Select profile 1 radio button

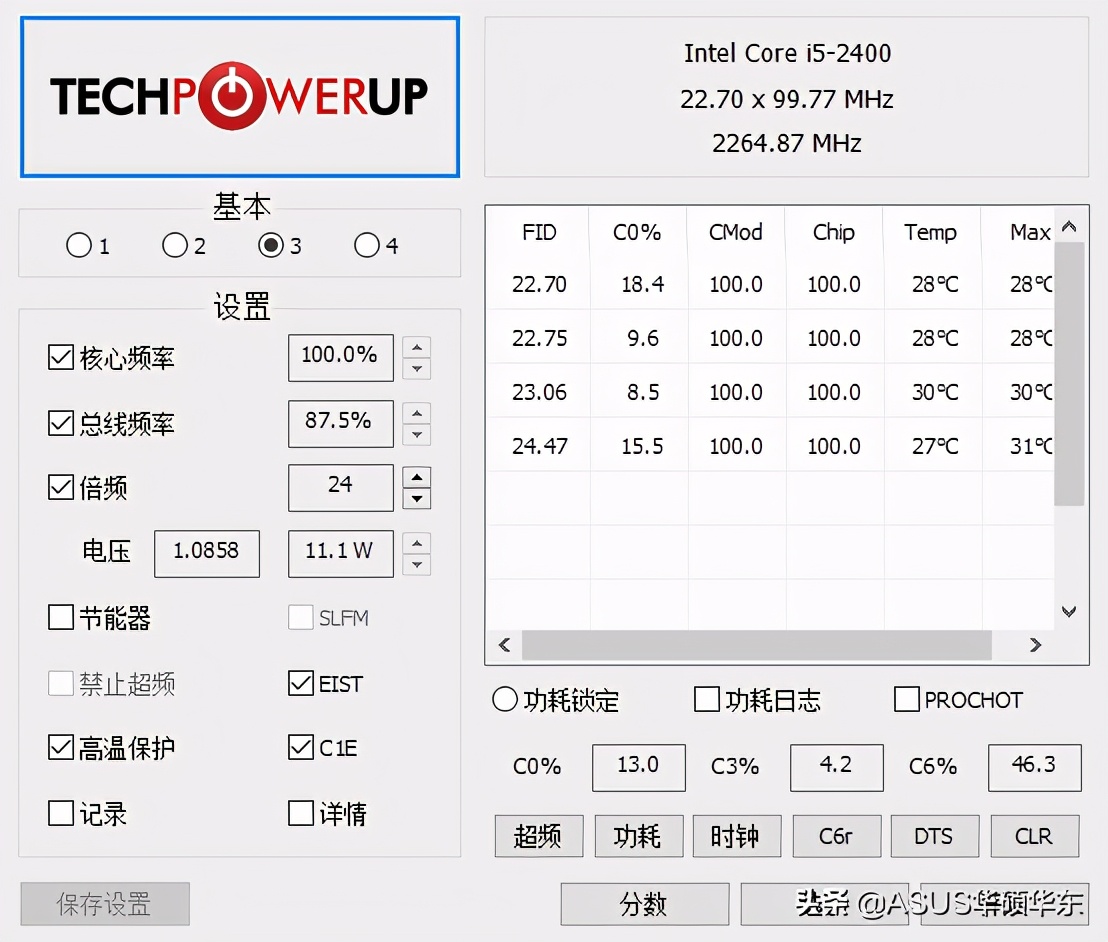(x=77, y=245)
